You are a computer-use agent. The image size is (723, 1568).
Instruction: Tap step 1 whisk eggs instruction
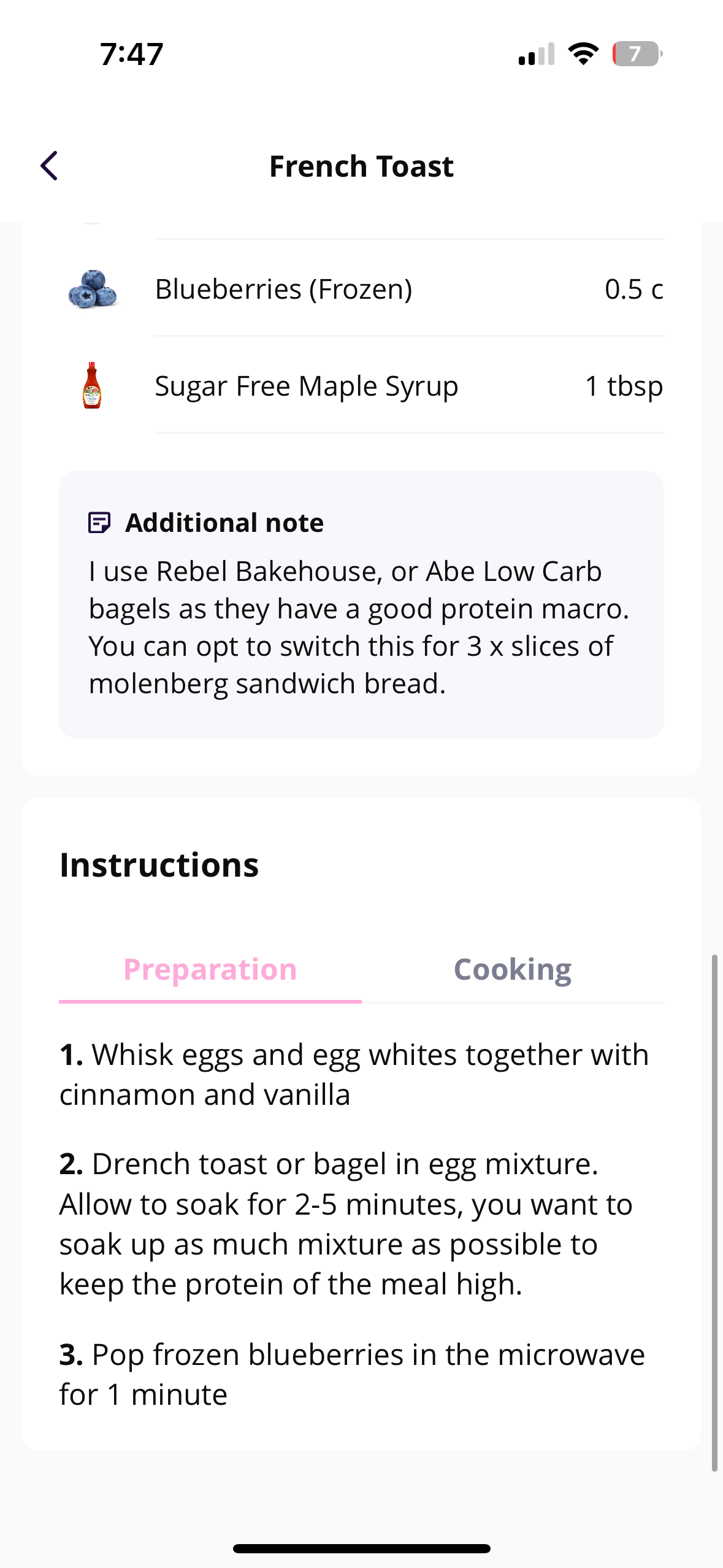tap(354, 1074)
